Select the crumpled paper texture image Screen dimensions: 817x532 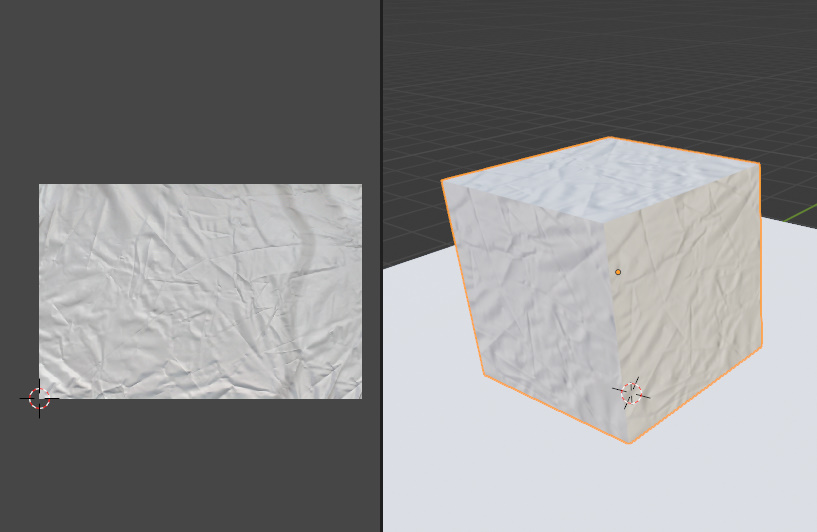click(200, 291)
